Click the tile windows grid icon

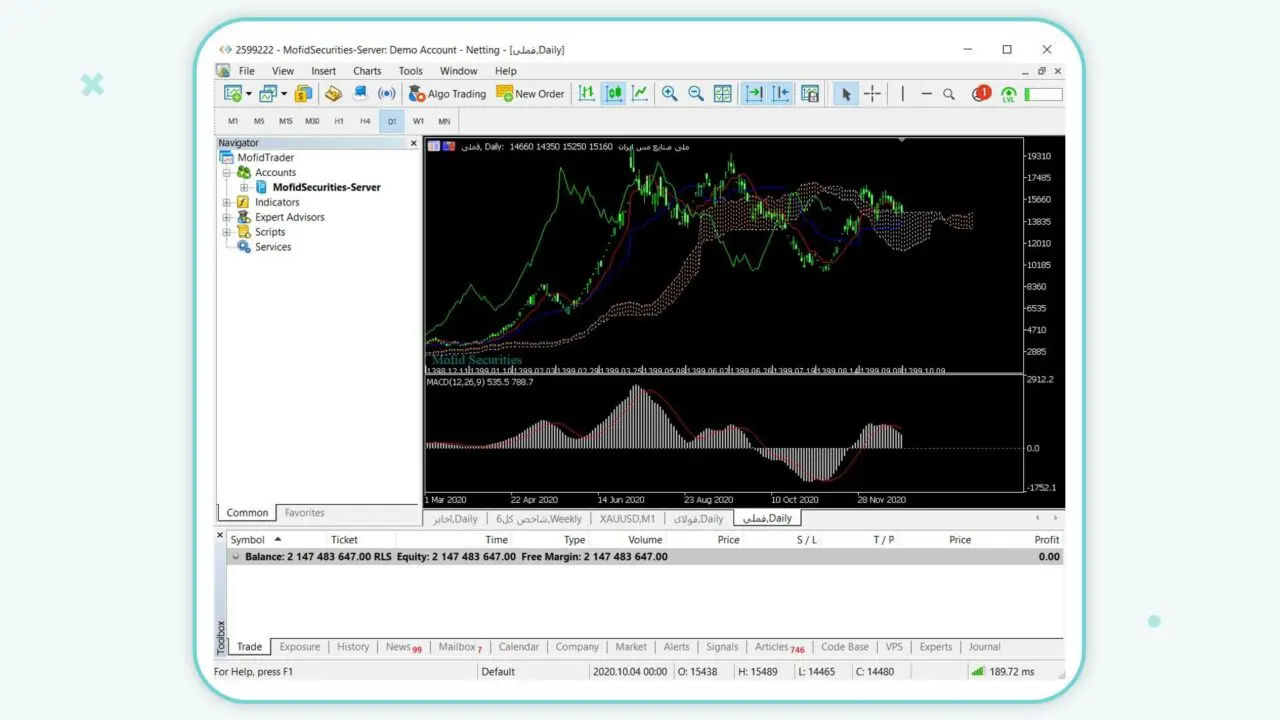tap(722, 94)
